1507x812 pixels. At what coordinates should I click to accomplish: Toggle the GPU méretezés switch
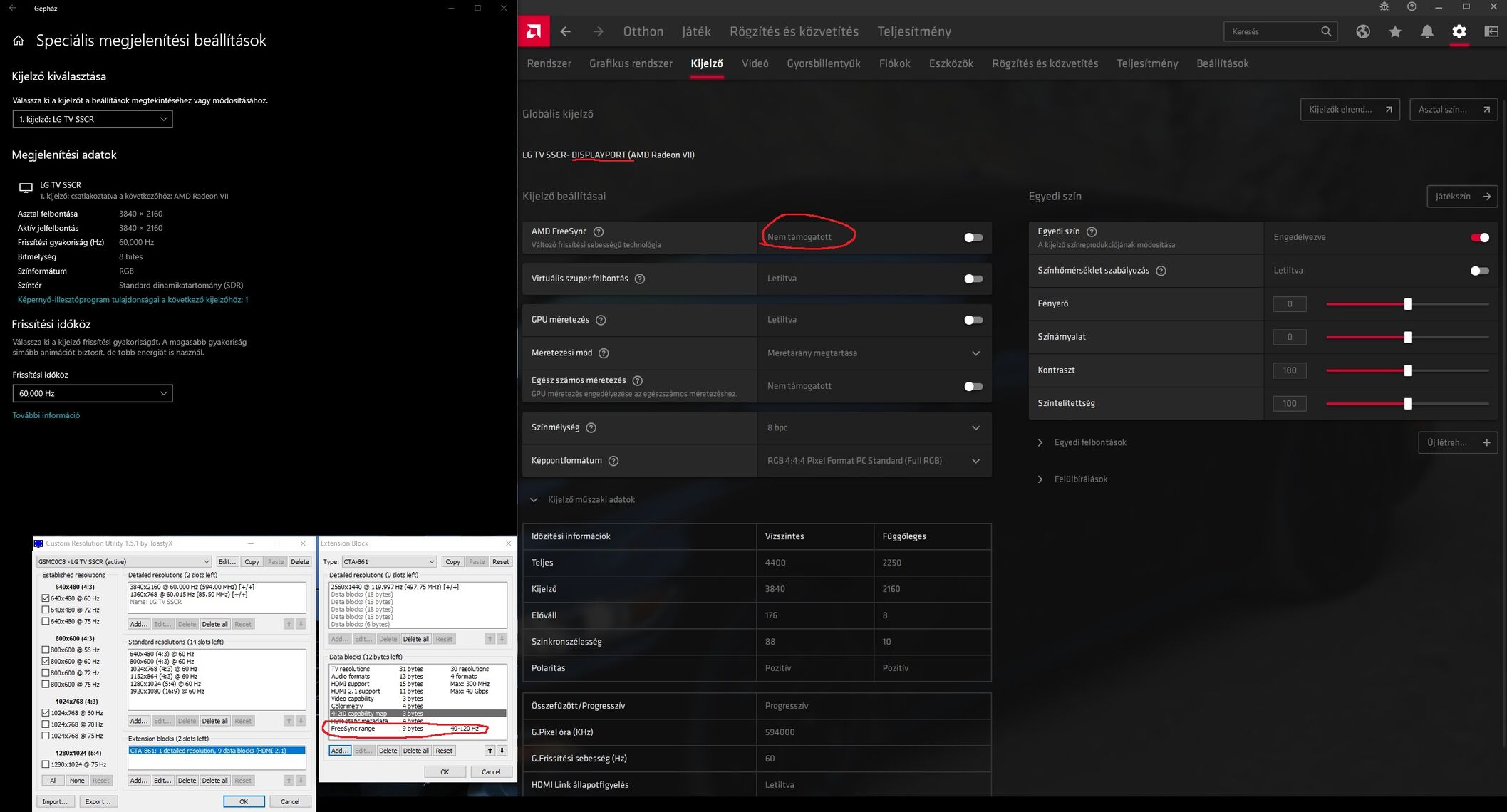coord(973,320)
